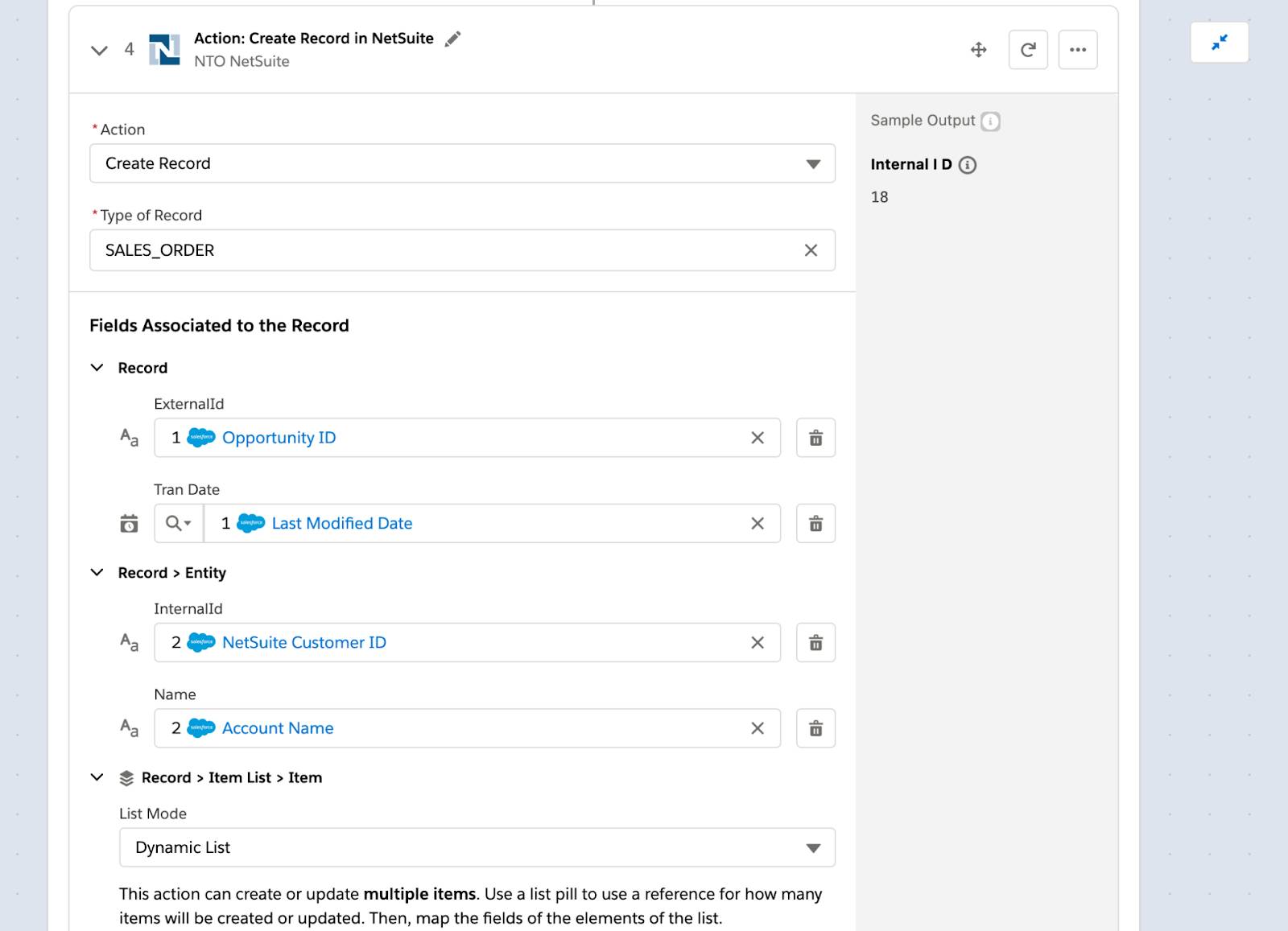
Task: Click the NTO NetSuite connection label
Action: click(x=242, y=61)
